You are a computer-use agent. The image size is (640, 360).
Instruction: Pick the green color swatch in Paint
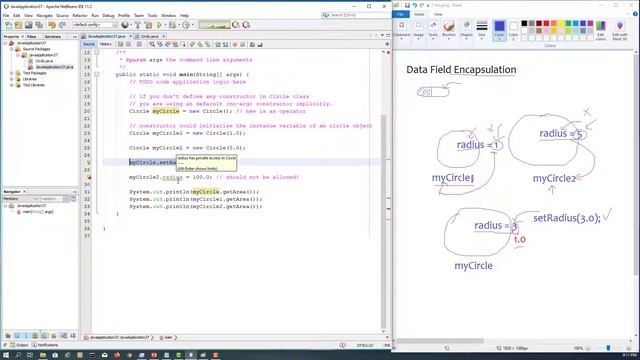(x=568, y=23)
